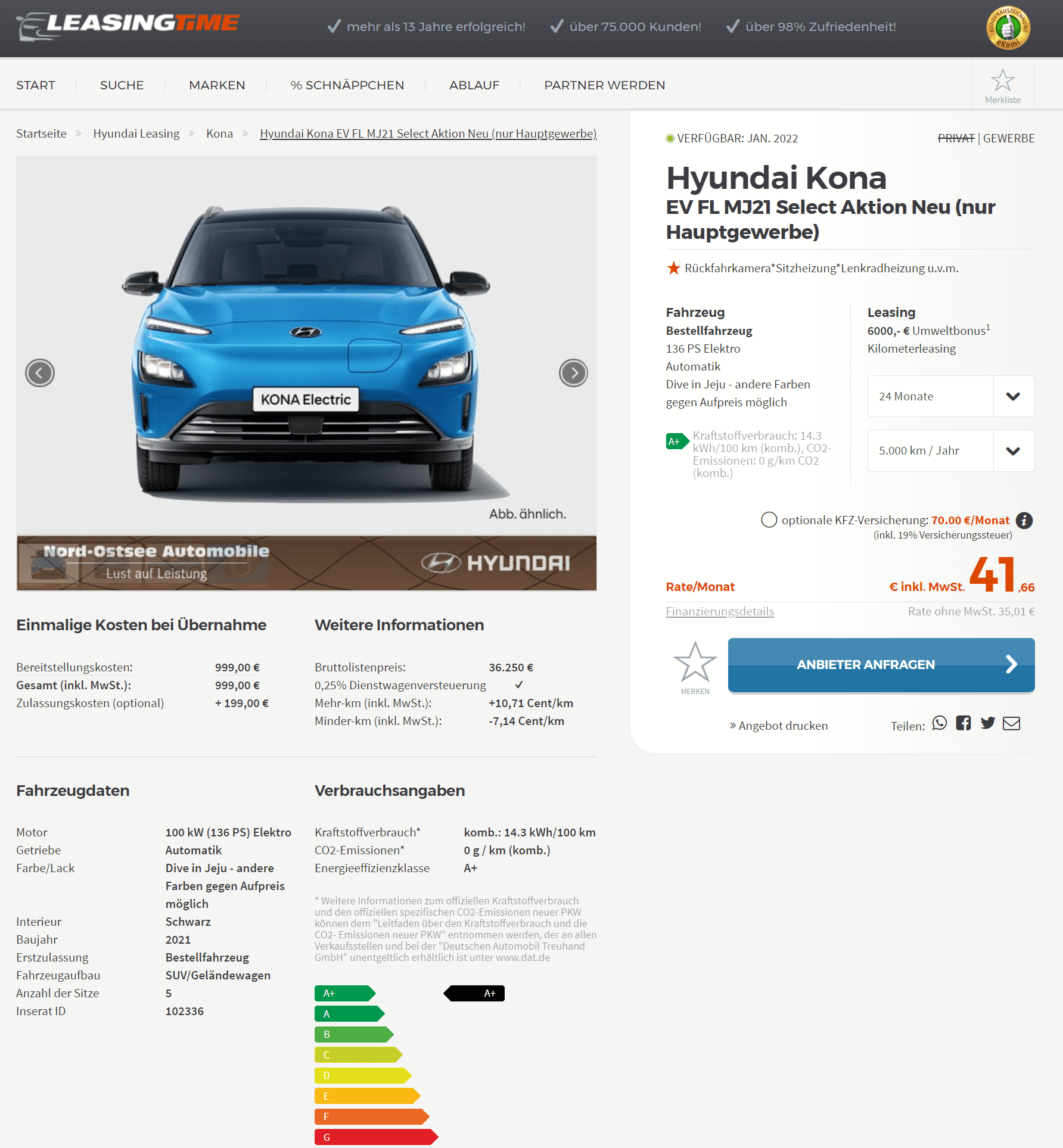
Task: Go to START menu item
Action: click(x=36, y=85)
